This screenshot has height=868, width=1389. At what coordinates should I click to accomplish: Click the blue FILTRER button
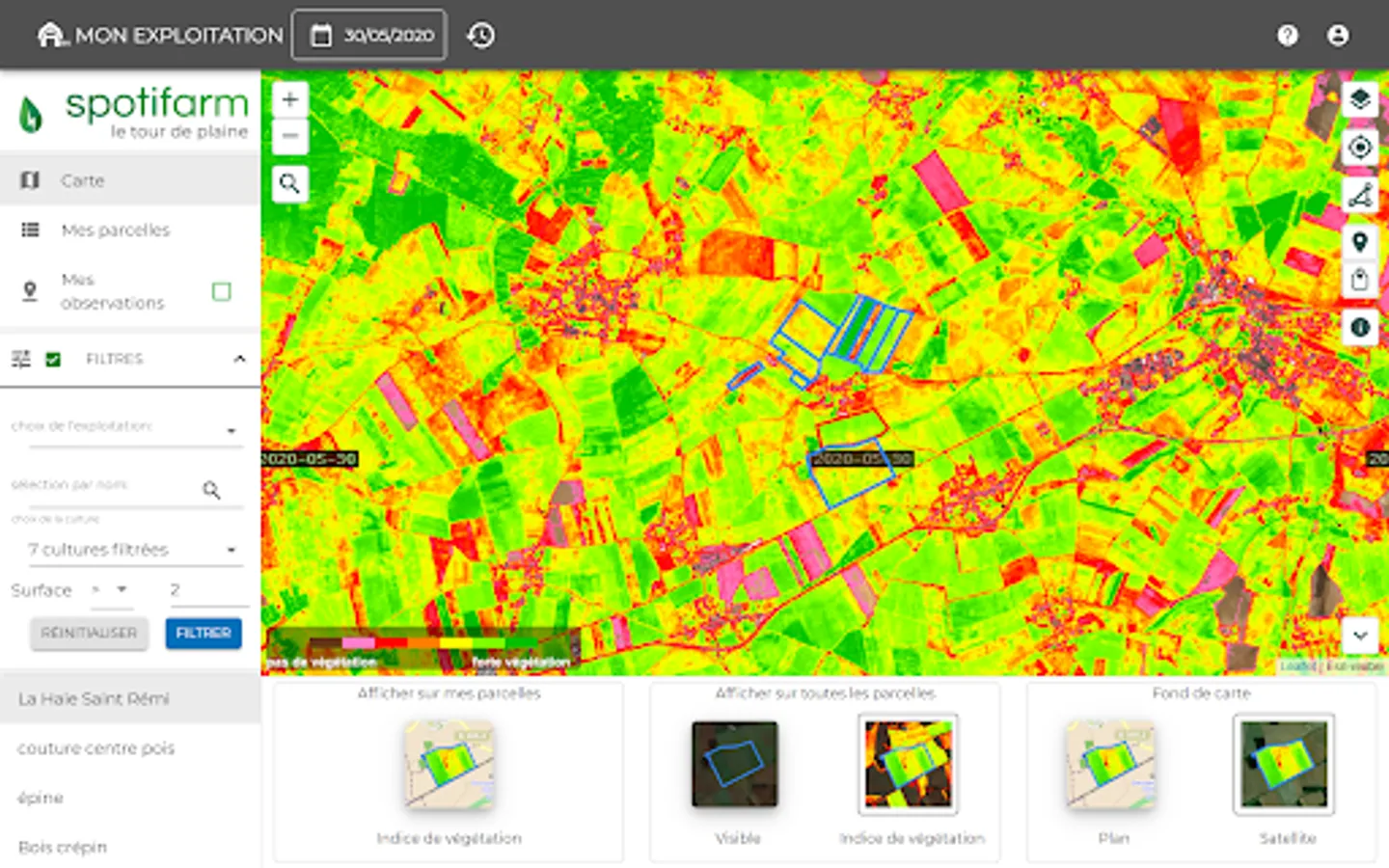204,633
